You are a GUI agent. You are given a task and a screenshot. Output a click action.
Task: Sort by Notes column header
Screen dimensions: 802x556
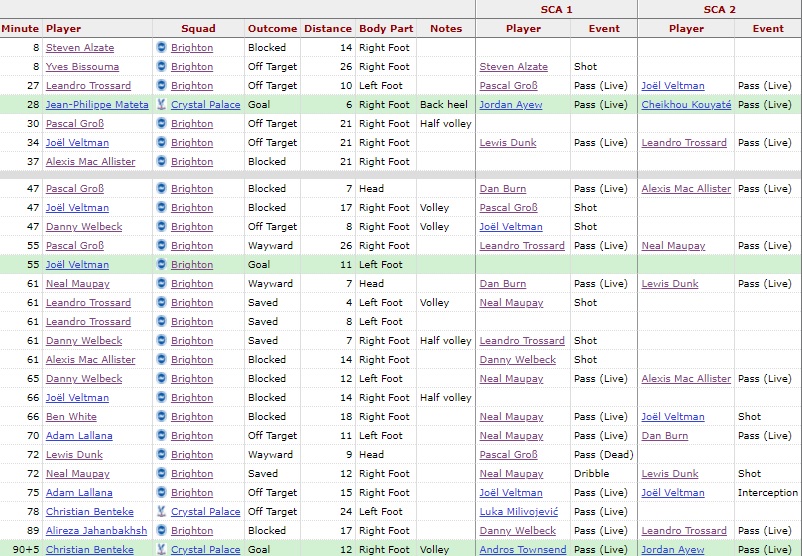click(446, 29)
